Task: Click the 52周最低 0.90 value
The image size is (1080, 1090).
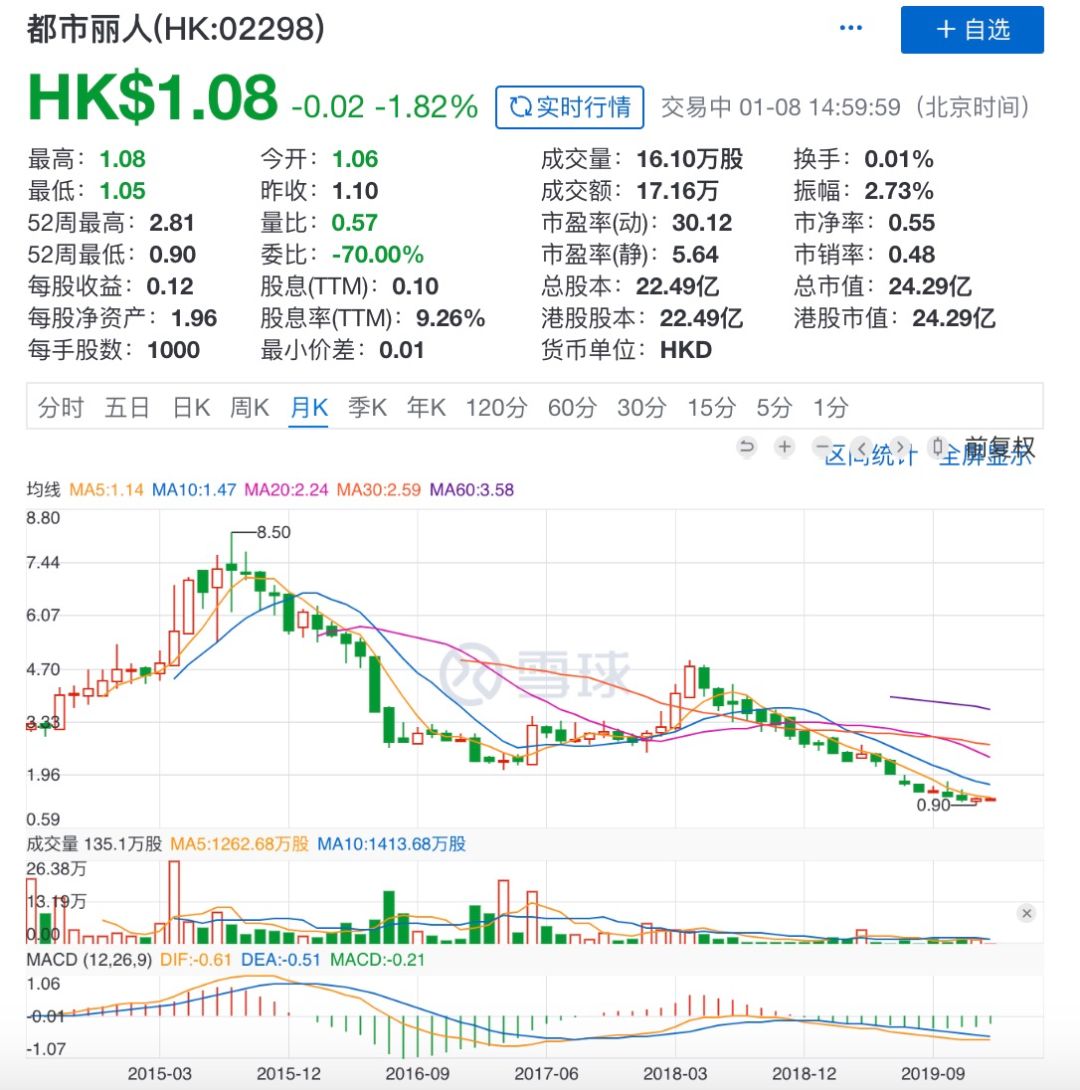Action: tap(172, 254)
